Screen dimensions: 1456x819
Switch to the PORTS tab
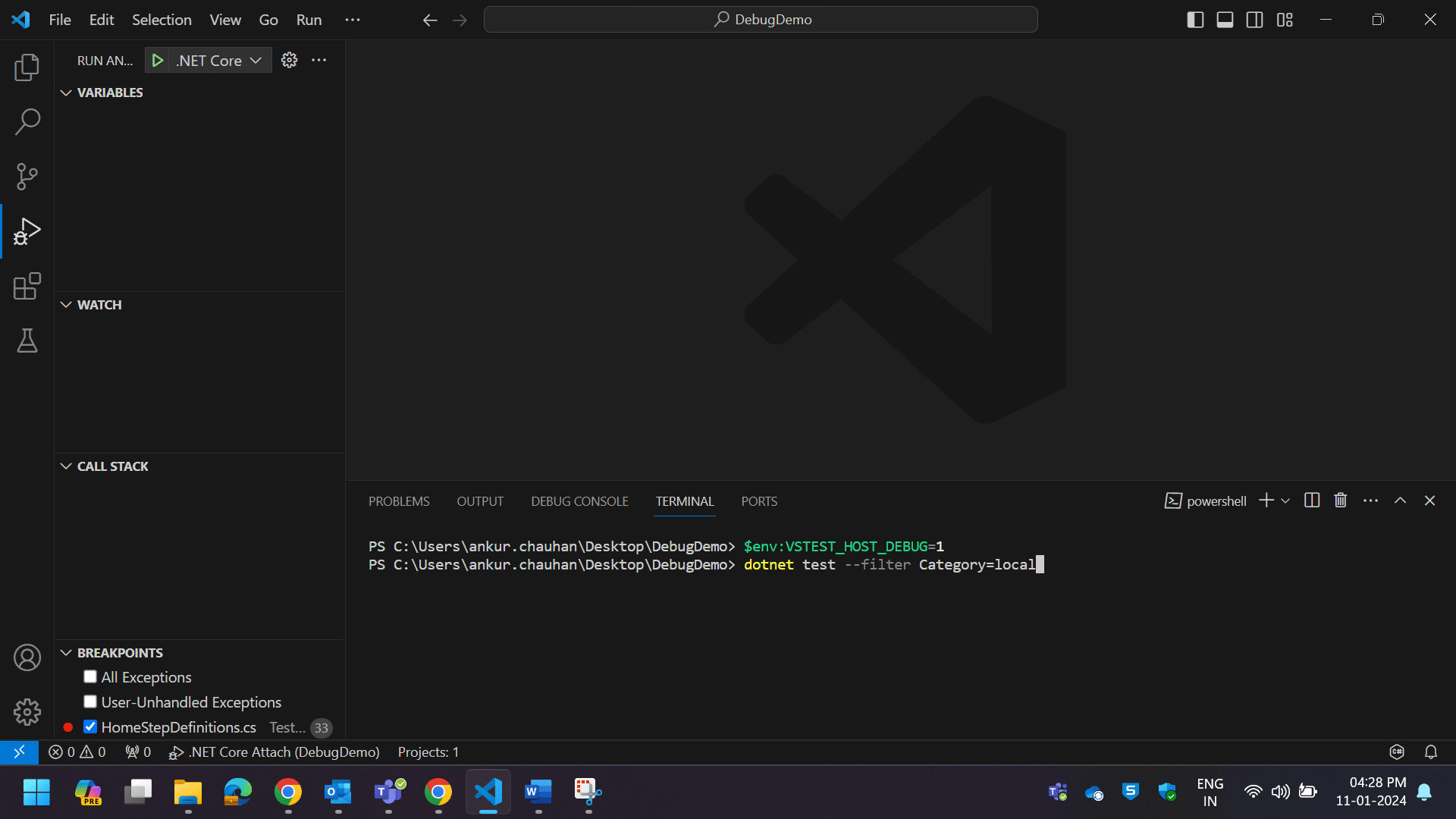click(759, 501)
